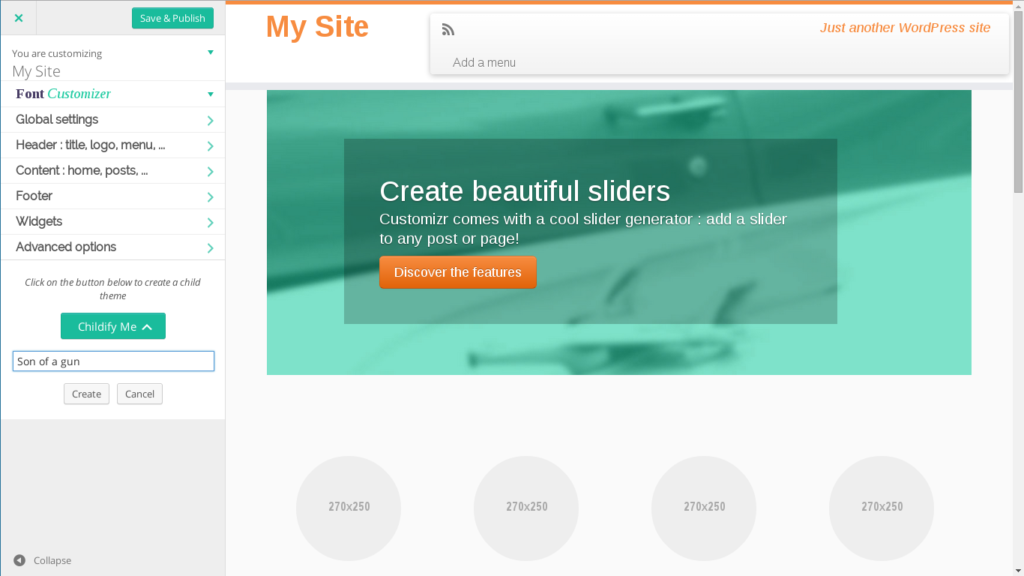1024x576 pixels.
Task: Open Advanced options section
Action: click(x=113, y=247)
